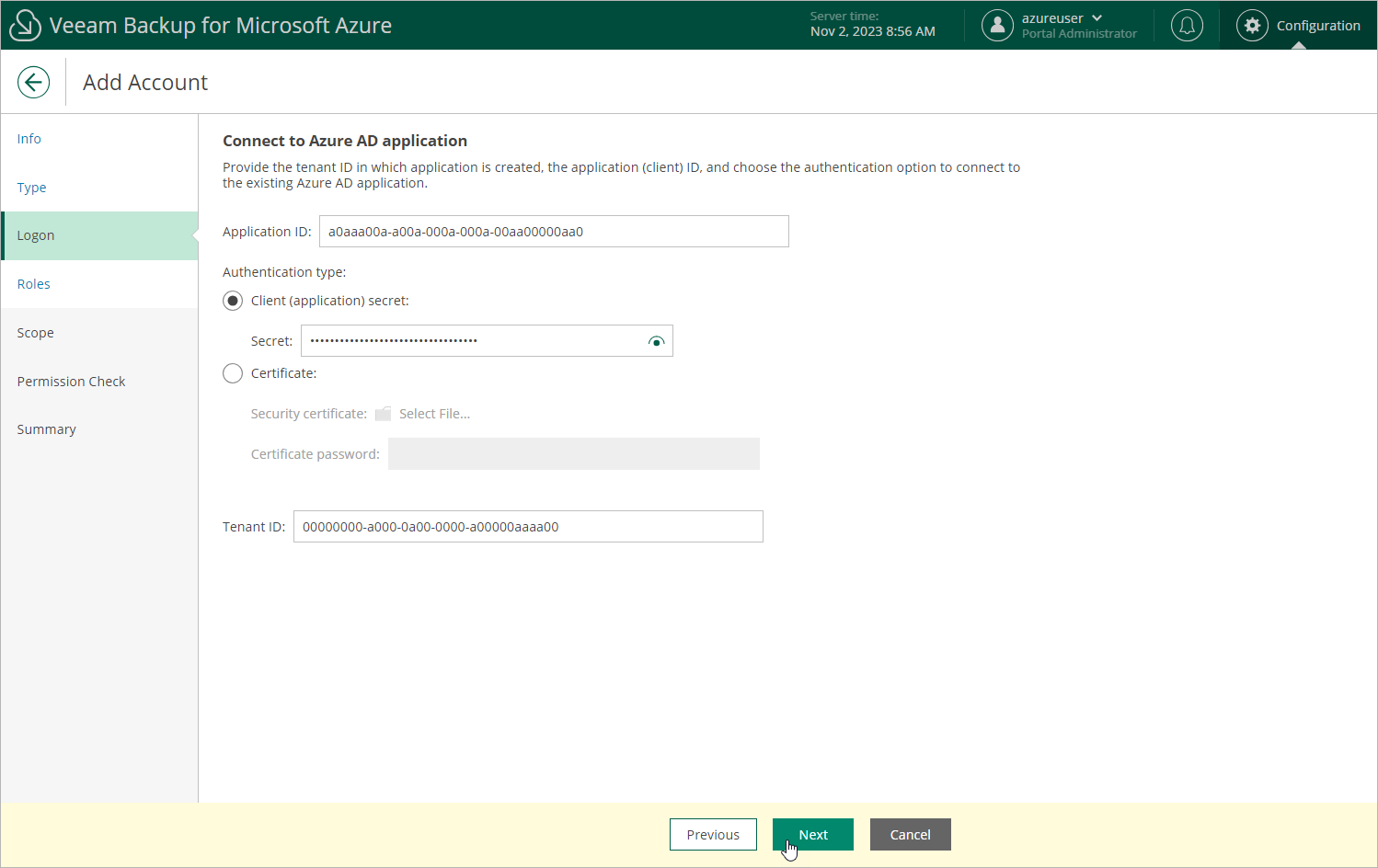This screenshot has height=868, width=1378.
Task: Click the Next button
Action: [813, 835]
